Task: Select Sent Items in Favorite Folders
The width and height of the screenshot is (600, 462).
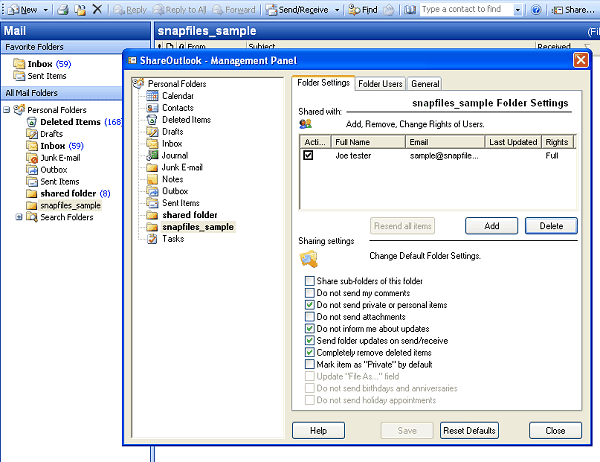Action: coord(40,76)
